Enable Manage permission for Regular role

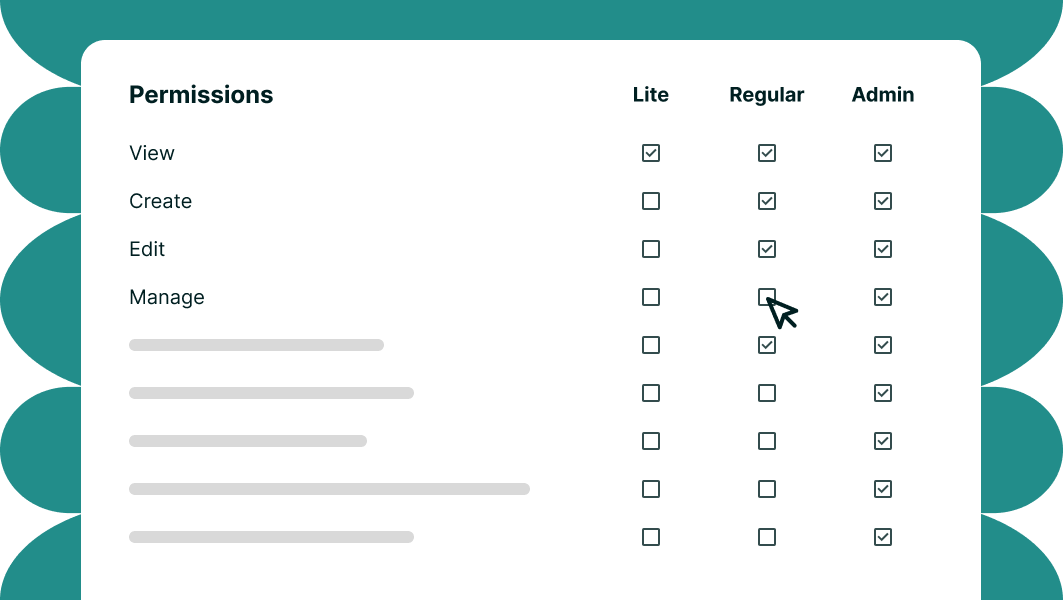(767, 297)
